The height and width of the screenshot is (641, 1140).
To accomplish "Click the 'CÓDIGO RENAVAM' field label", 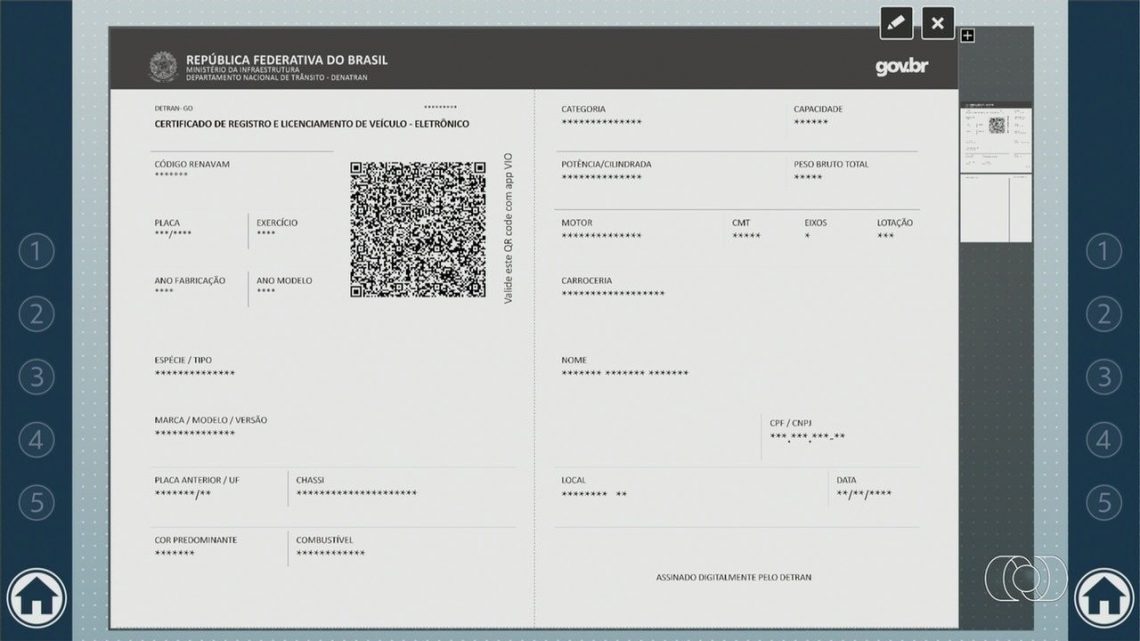I will 192,164.
